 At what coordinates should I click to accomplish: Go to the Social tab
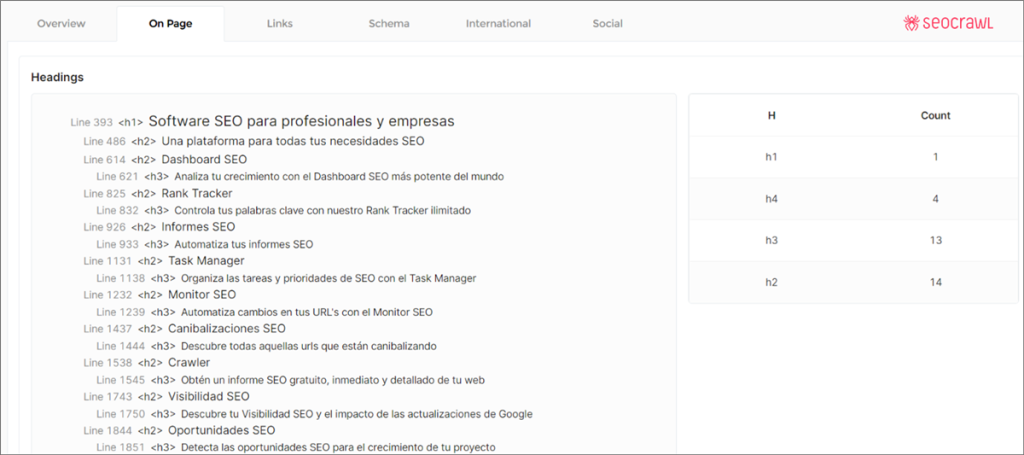point(607,24)
